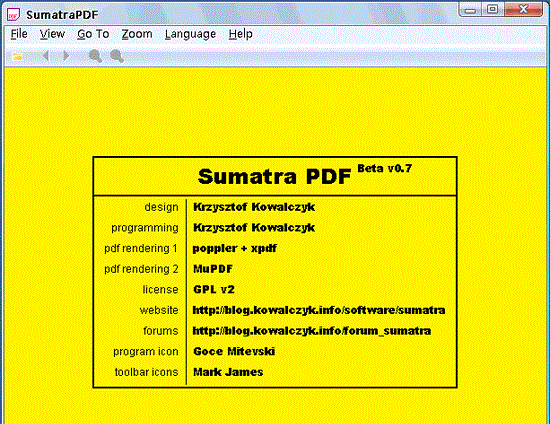Open the forum_sumatra forums link
The image size is (550, 424).
312,331
